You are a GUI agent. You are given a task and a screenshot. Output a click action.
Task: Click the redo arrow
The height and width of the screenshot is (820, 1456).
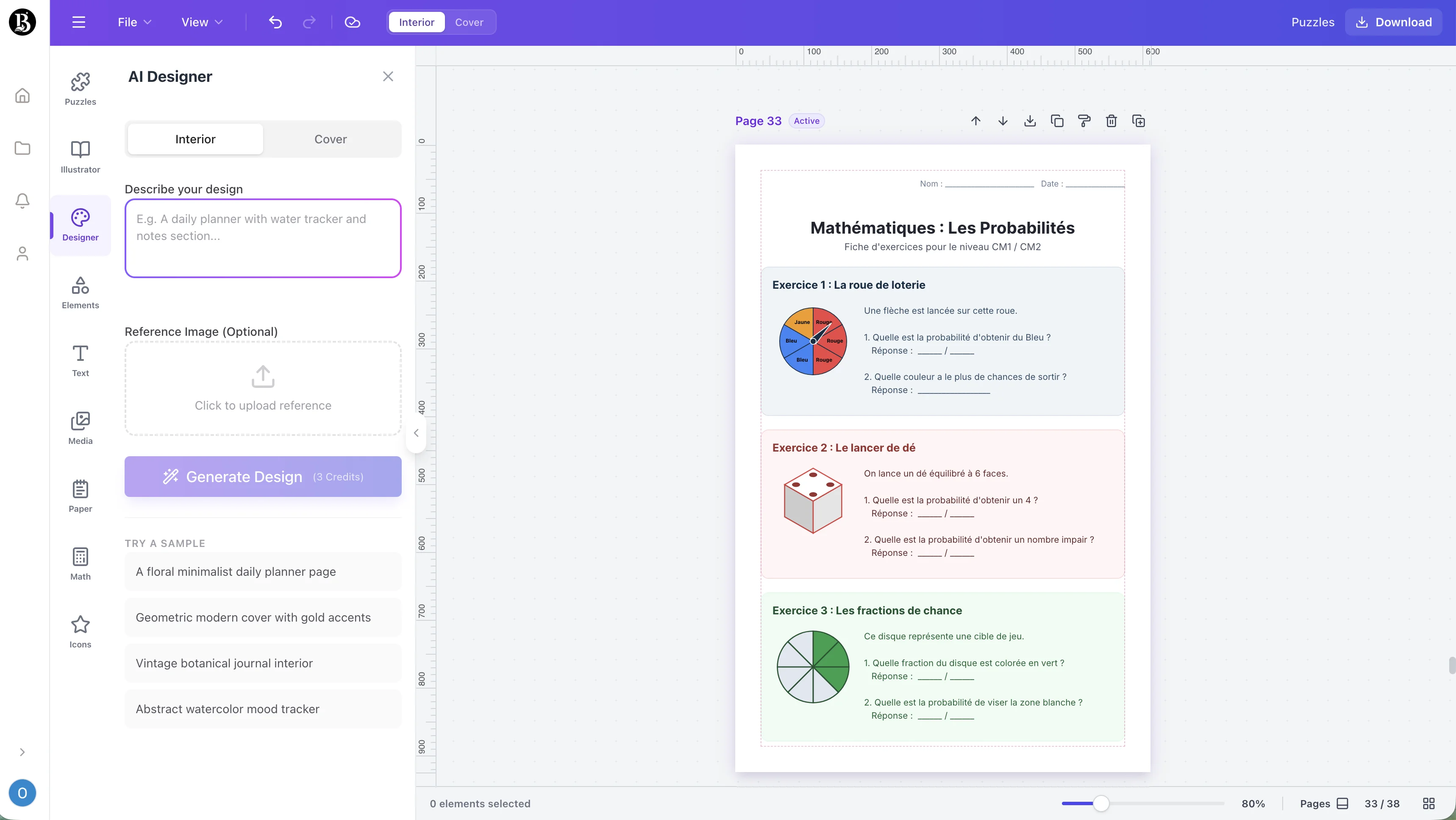coord(308,22)
